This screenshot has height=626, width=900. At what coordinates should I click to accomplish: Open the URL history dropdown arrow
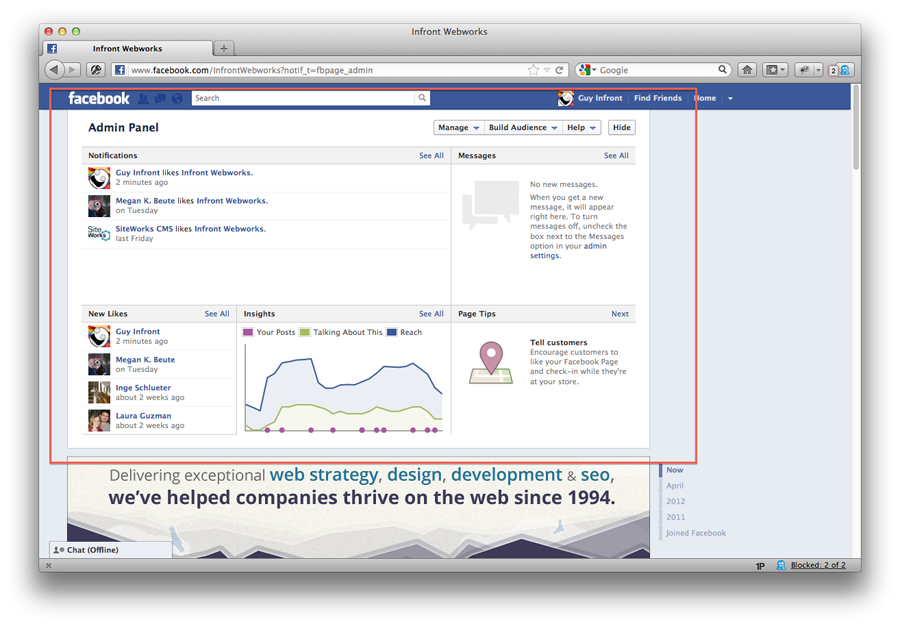[546, 70]
